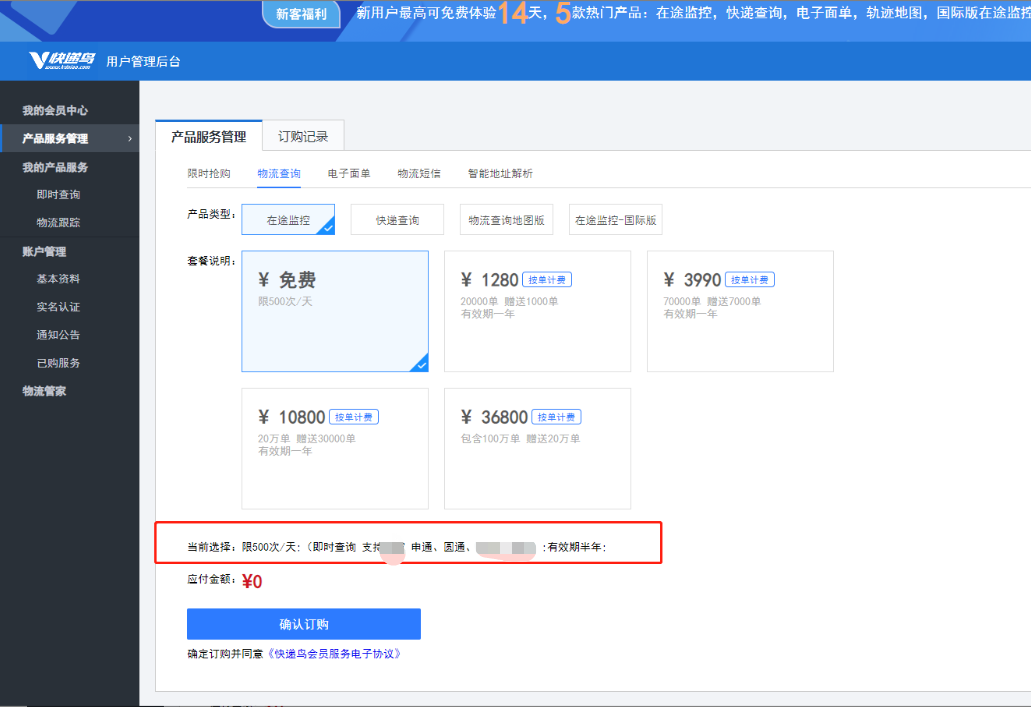Select the ¥10800 package card
The height and width of the screenshot is (707, 1031).
335,449
